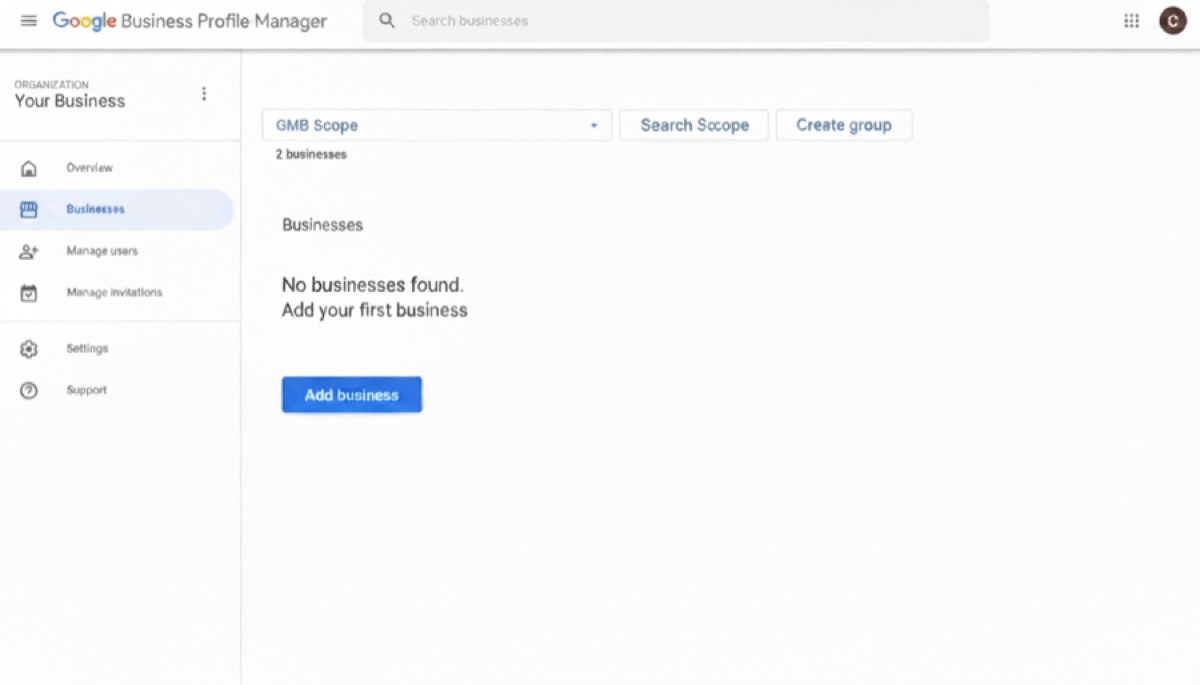This screenshot has width=1200, height=685.
Task: Open the account avatar menu
Action: coord(1172,21)
